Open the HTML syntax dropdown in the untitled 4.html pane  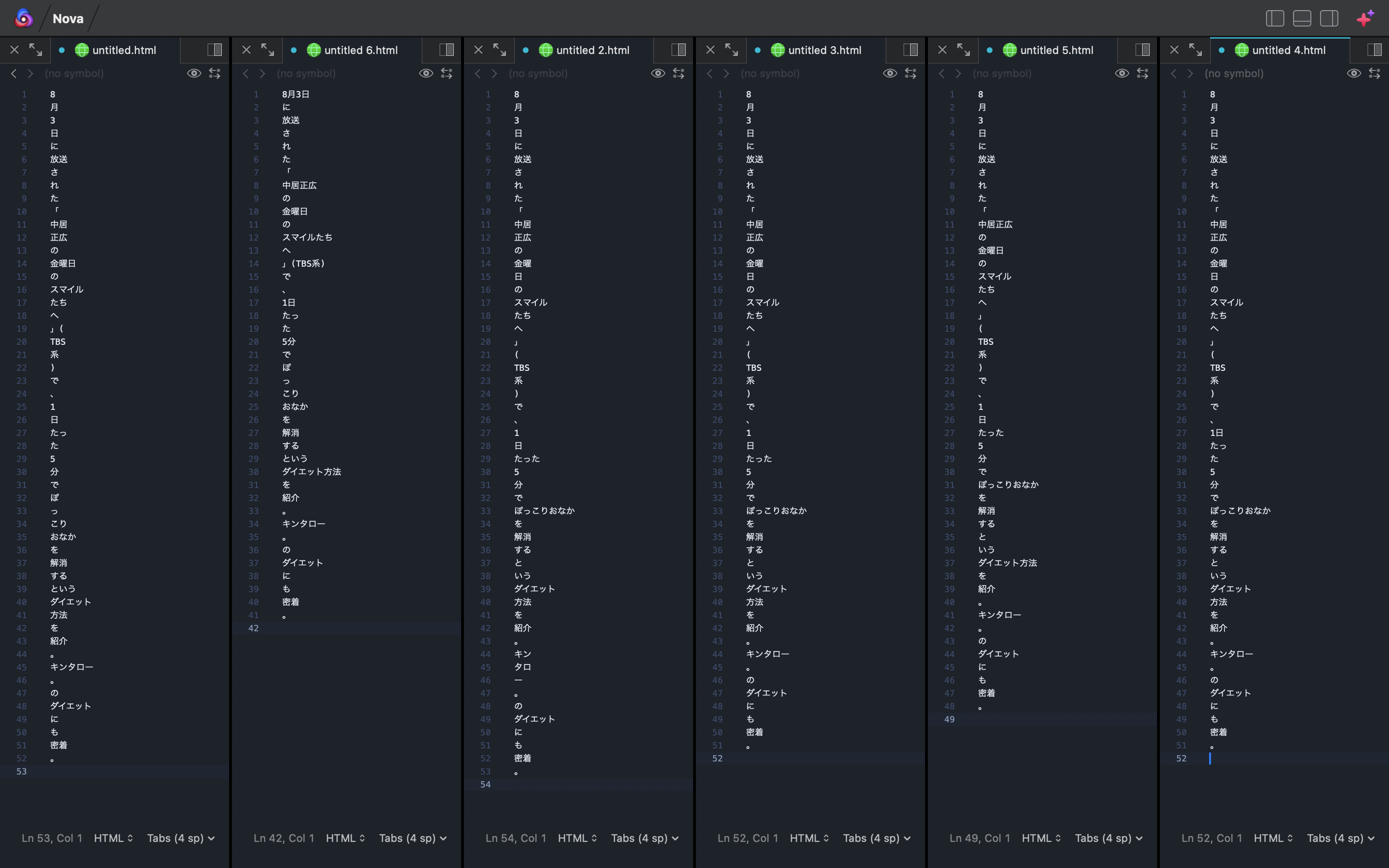tap(1273, 838)
